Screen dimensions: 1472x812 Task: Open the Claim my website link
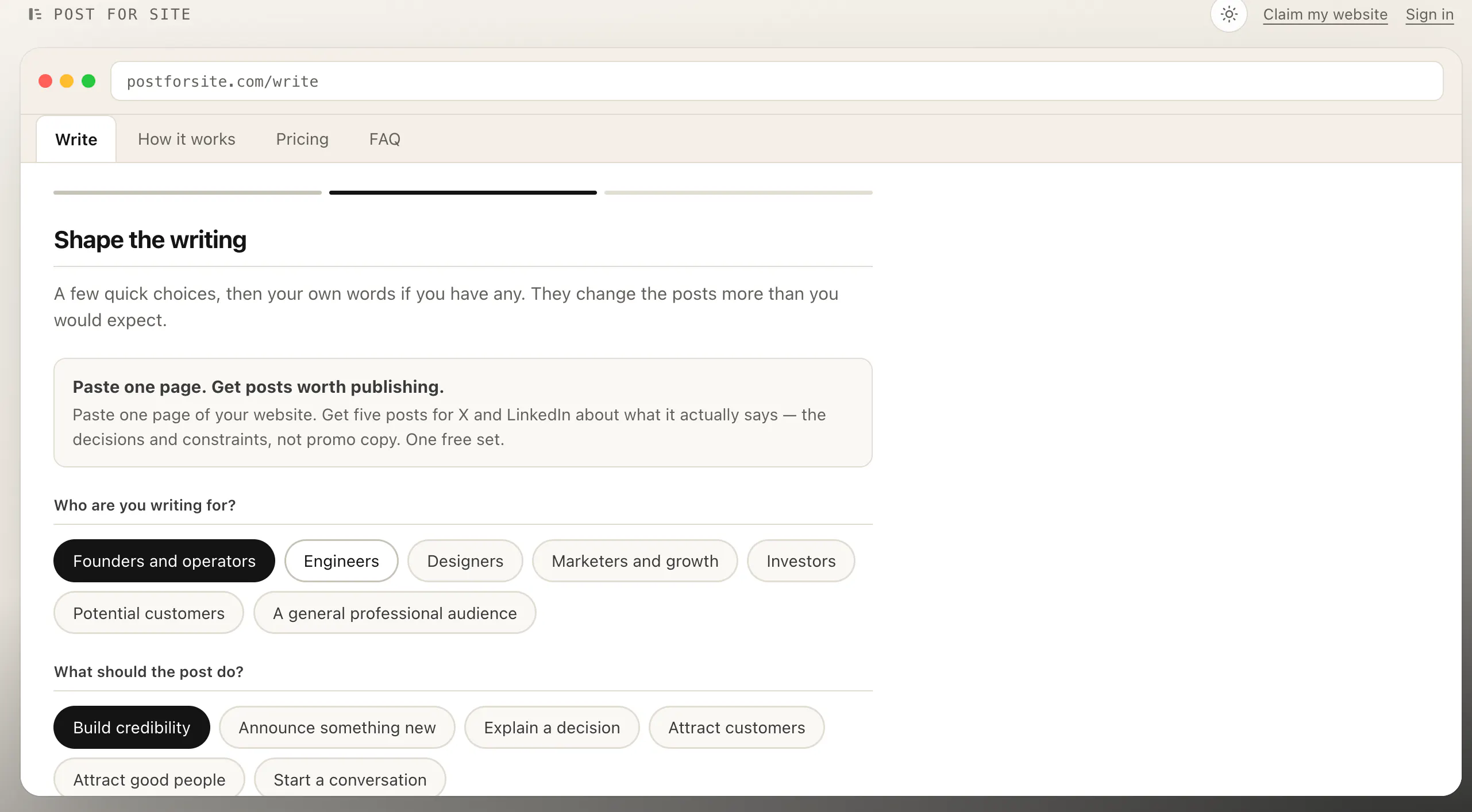point(1325,14)
